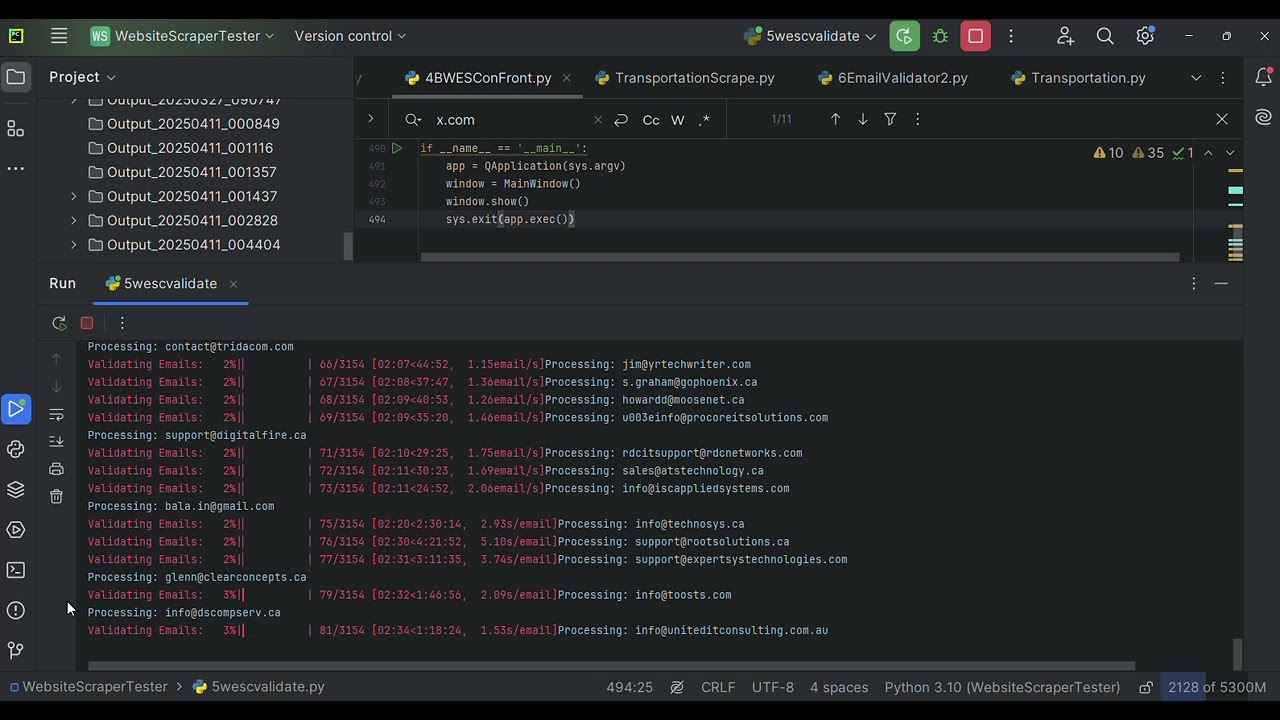This screenshot has width=1280, height=720.
Task: Open Problems tool window
Action: [15, 610]
